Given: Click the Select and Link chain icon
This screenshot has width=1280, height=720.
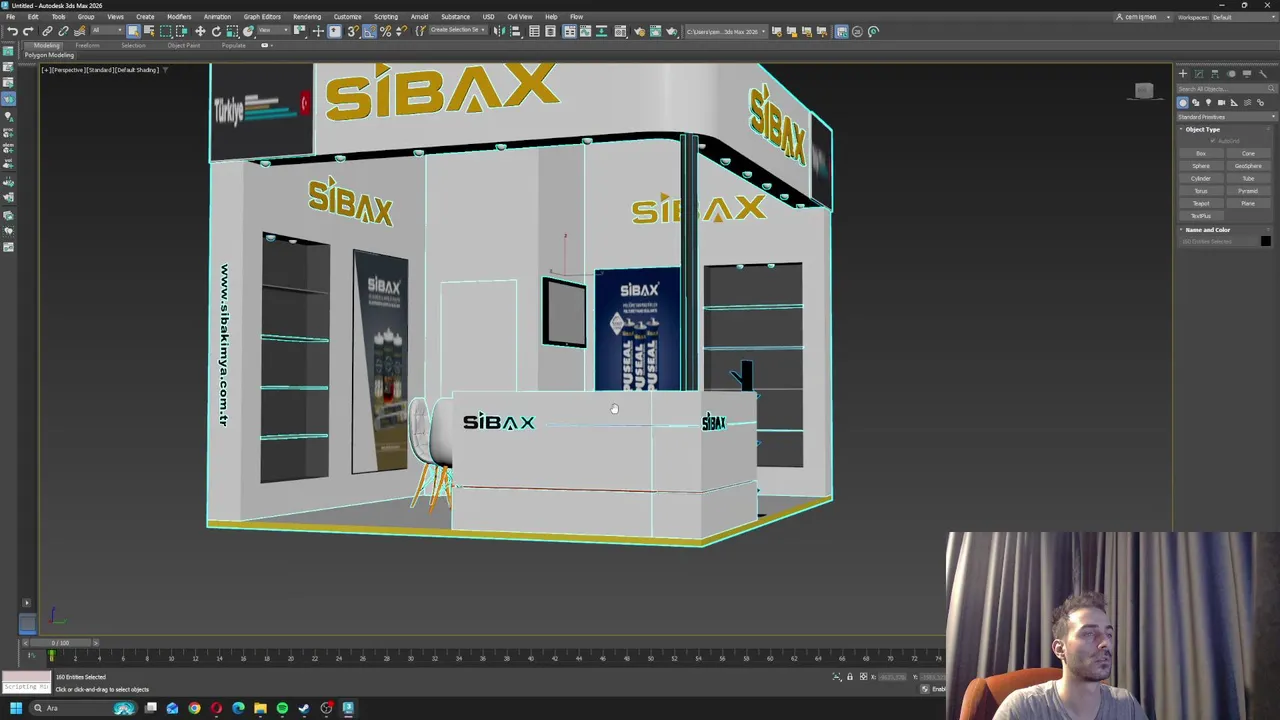Looking at the screenshot, I should point(47,32).
